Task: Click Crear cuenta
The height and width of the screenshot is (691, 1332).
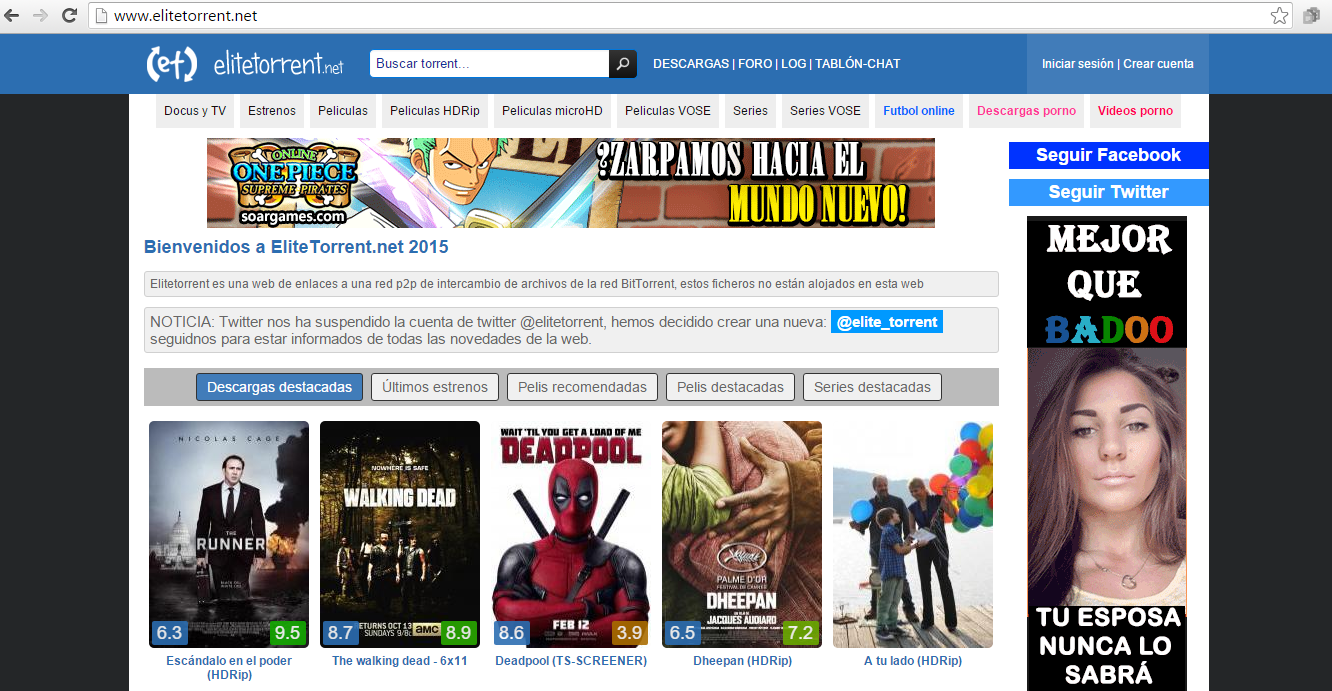Action: (1158, 64)
